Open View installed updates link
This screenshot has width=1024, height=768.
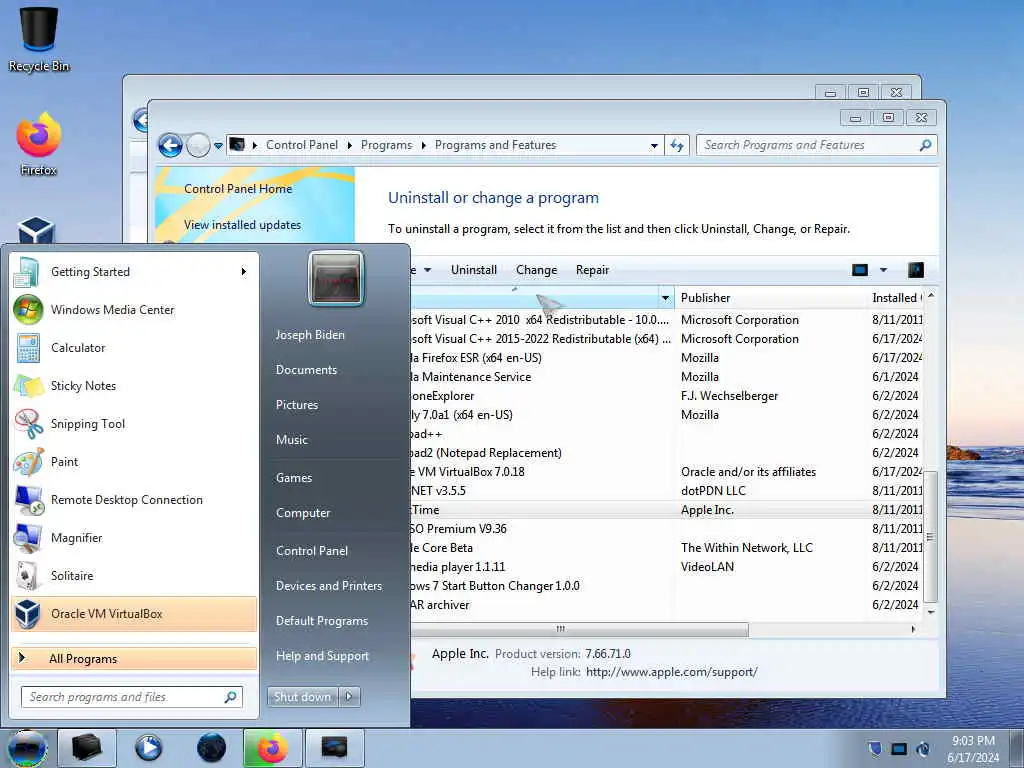(x=242, y=225)
